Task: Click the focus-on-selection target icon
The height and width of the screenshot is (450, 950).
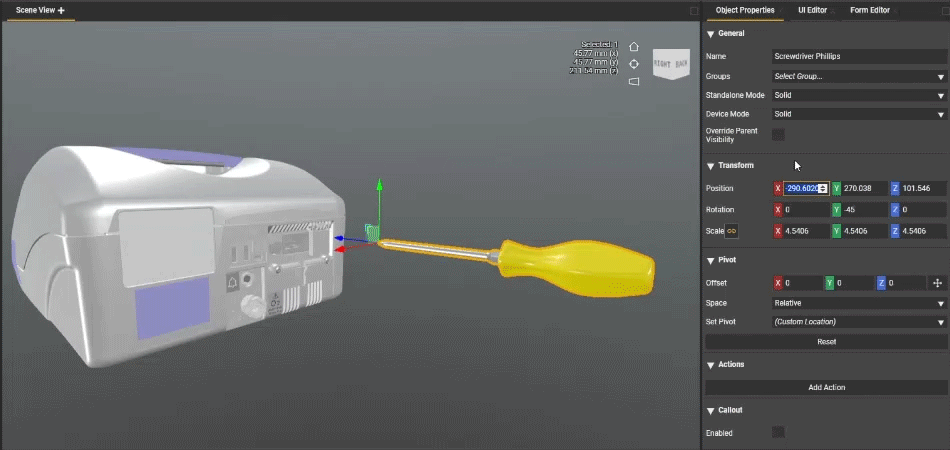Action: point(634,64)
